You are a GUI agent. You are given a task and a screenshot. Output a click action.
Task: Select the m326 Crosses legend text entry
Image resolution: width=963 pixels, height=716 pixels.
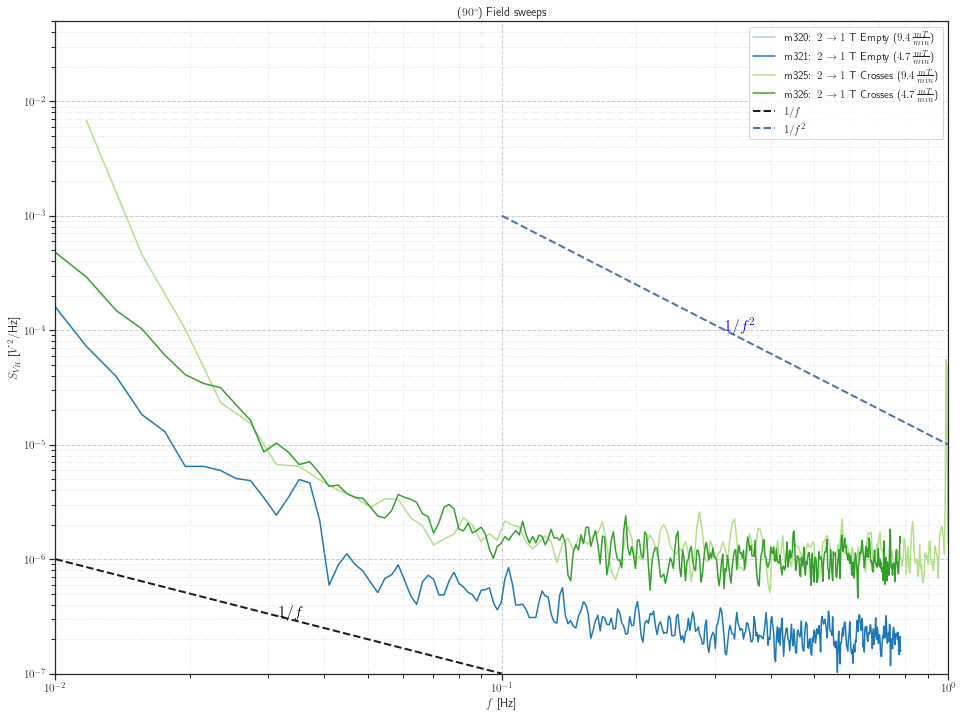click(x=860, y=93)
